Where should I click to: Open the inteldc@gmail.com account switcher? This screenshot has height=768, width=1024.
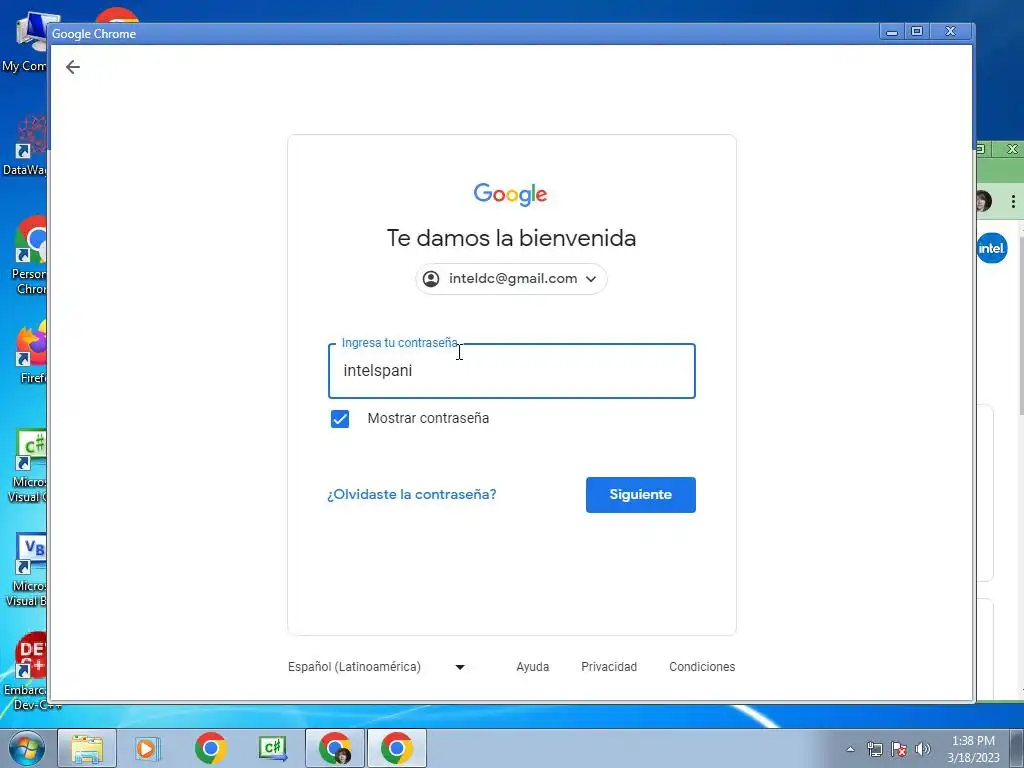[511, 279]
